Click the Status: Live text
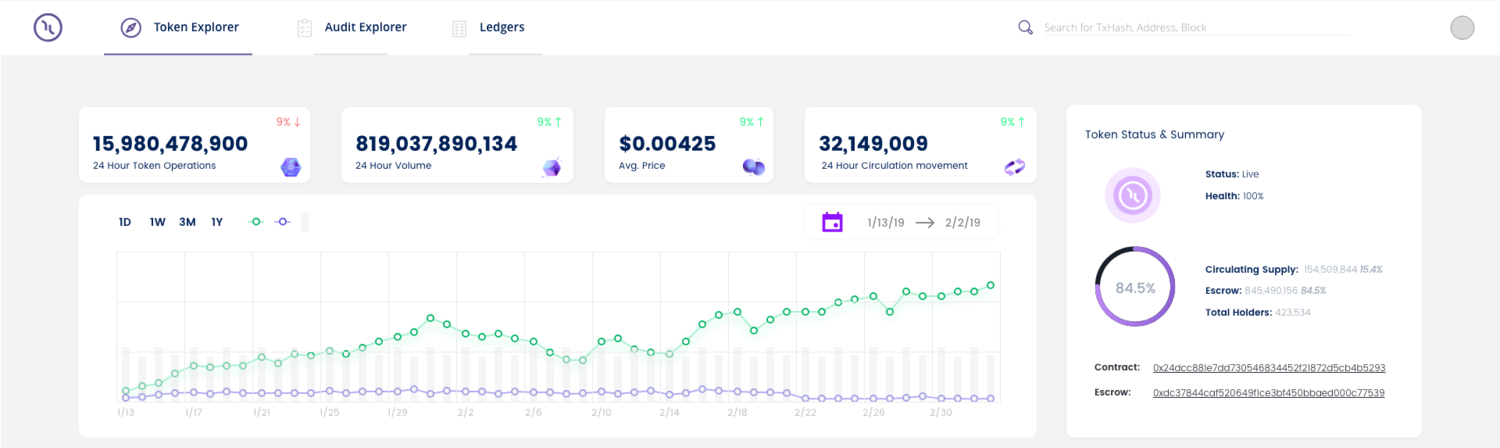 1232,174
